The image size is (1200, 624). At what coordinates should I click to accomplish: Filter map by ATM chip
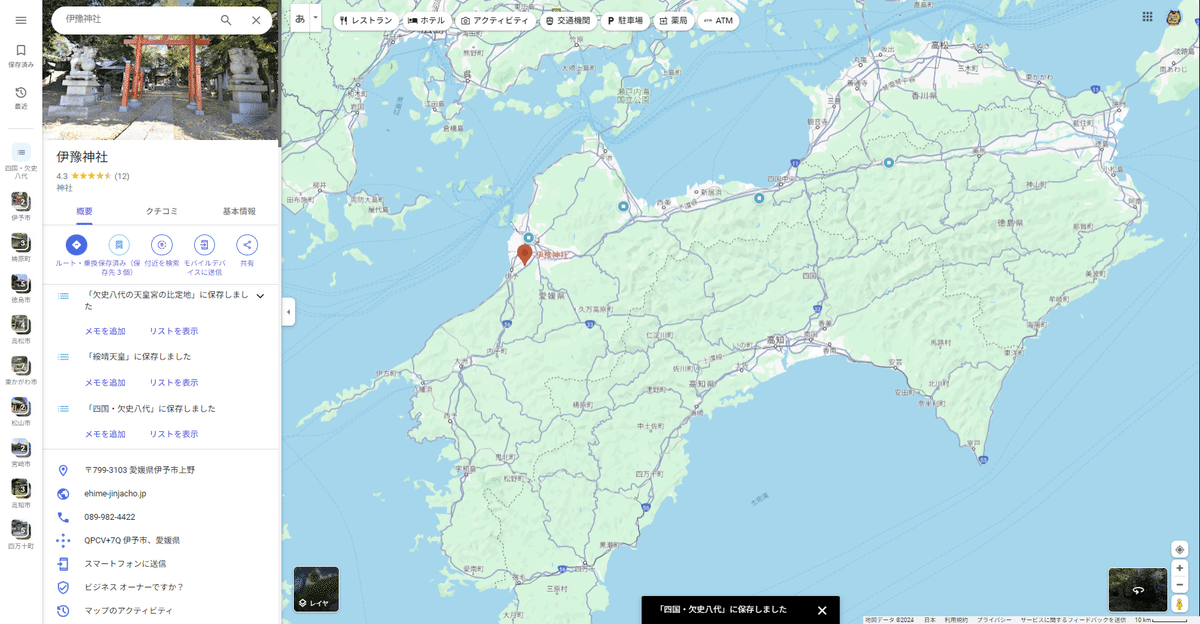point(718,20)
